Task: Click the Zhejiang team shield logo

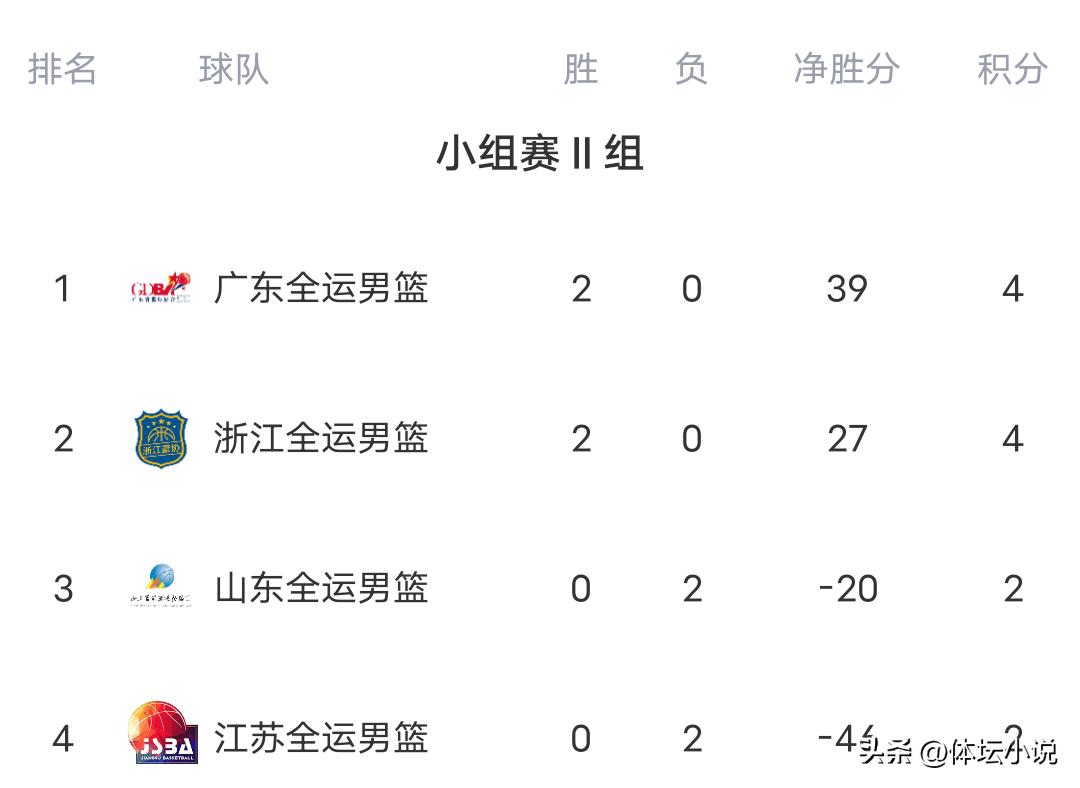Action: click(x=160, y=439)
